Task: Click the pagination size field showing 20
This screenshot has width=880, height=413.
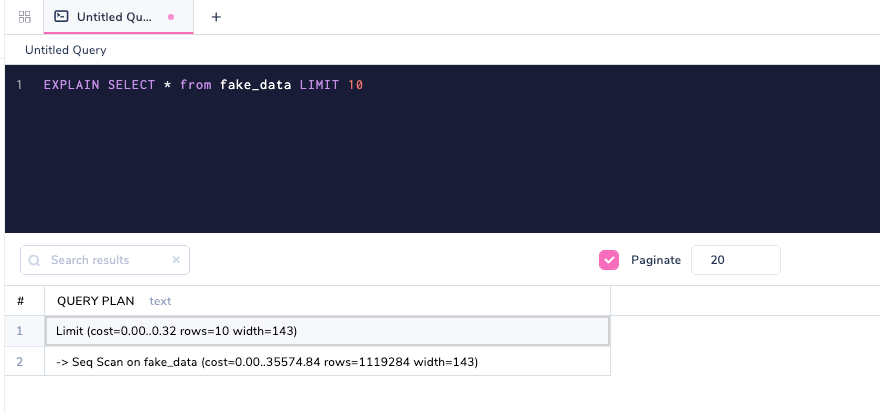Action: 735,260
